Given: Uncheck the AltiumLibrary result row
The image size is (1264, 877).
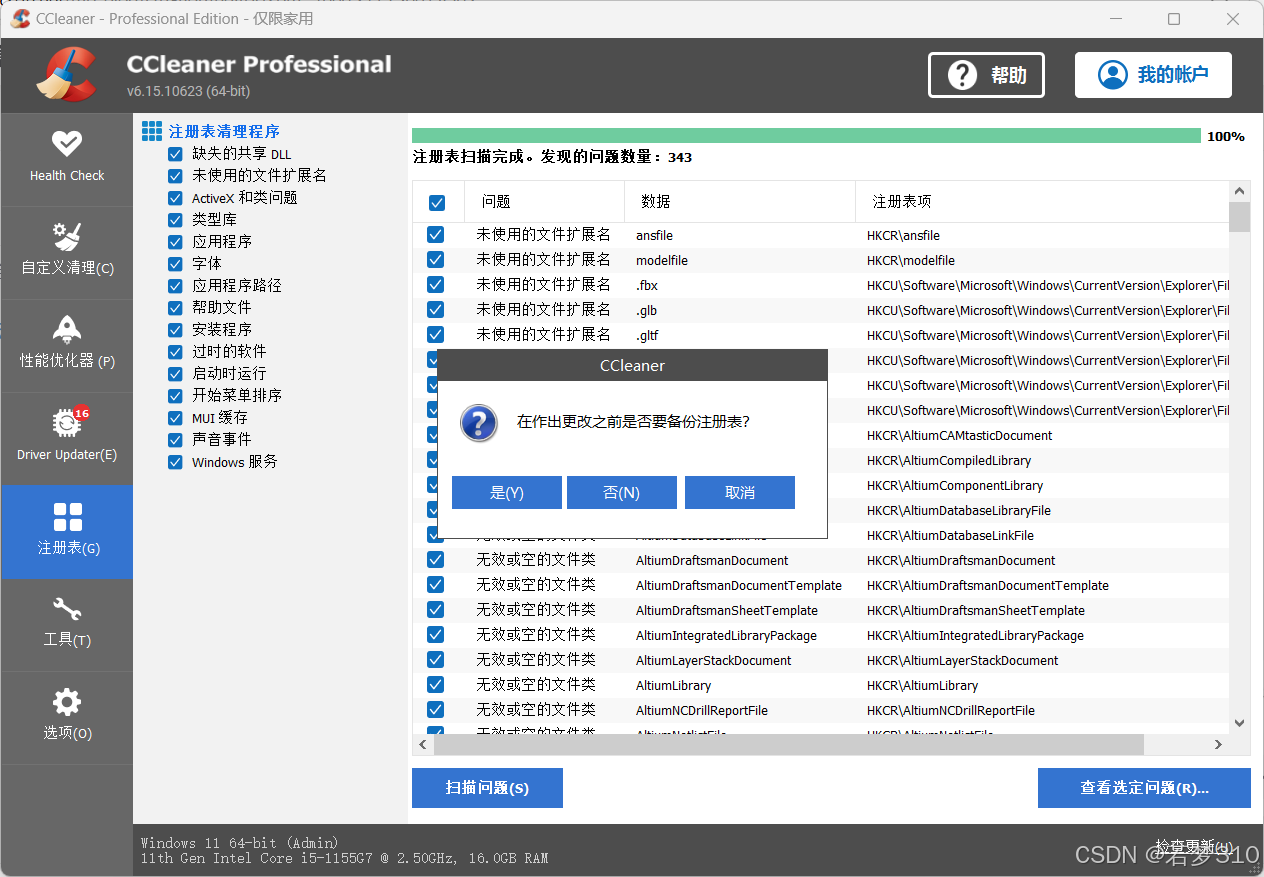Looking at the screenshot, I should click(x=435, y=685).
